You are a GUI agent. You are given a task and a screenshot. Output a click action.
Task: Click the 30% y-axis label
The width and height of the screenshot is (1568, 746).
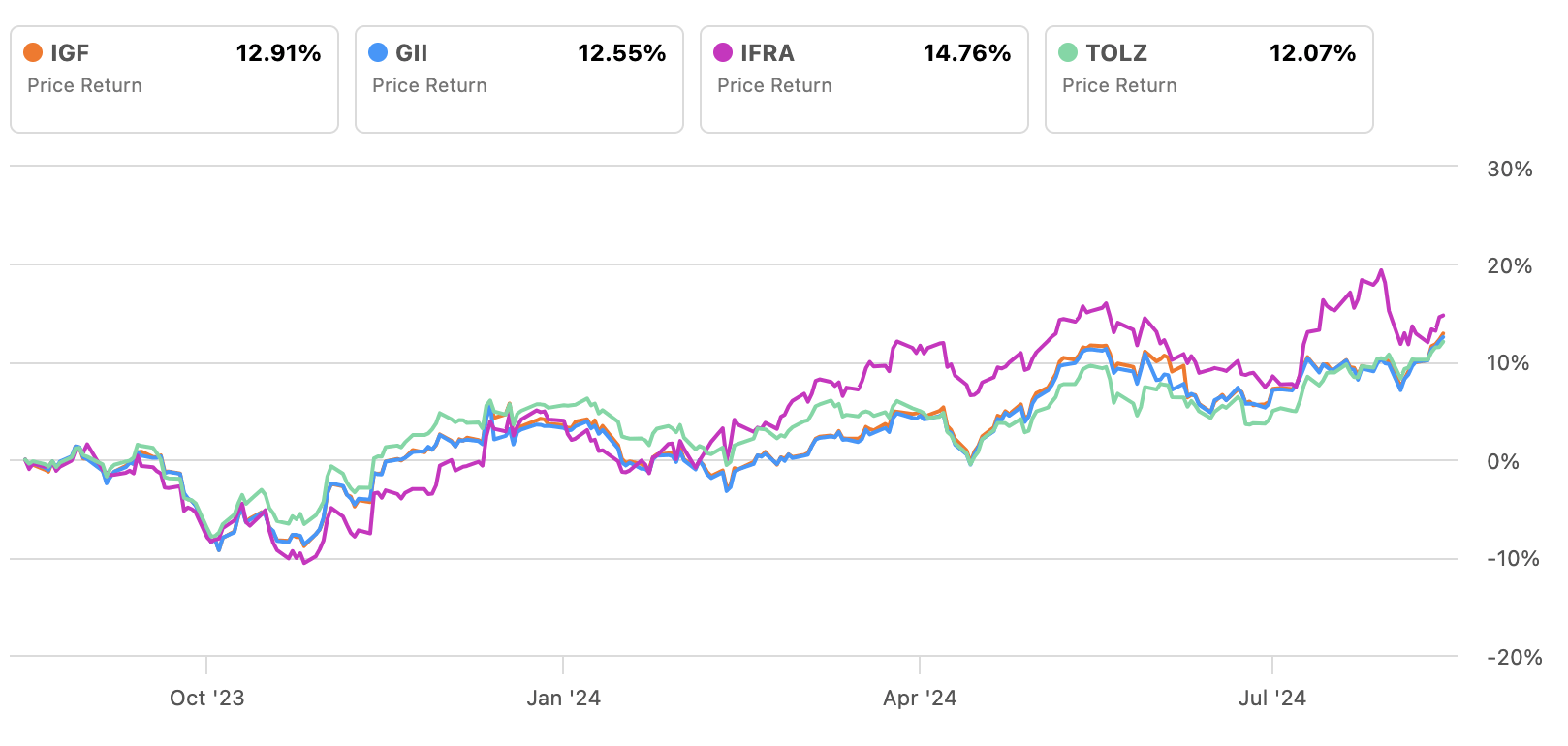[x=1510, y=170]
